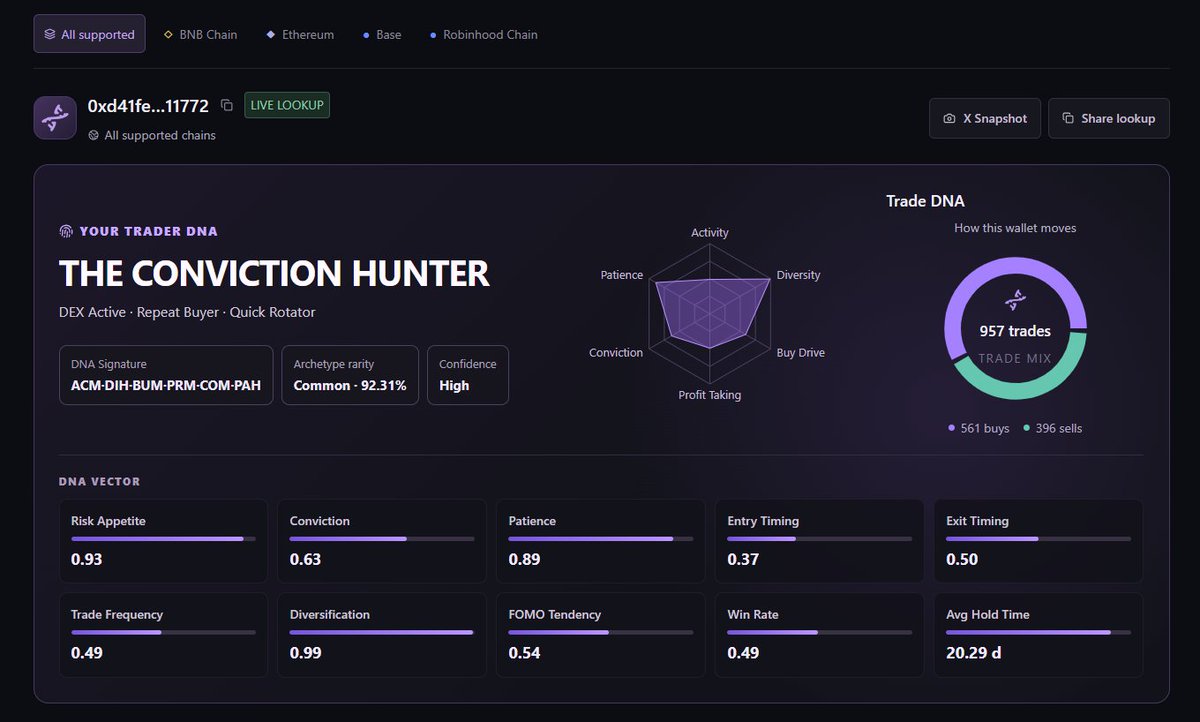Click the globe icon beside All supported chains
The image size is (1200, 722).
(x=93, y=135)
